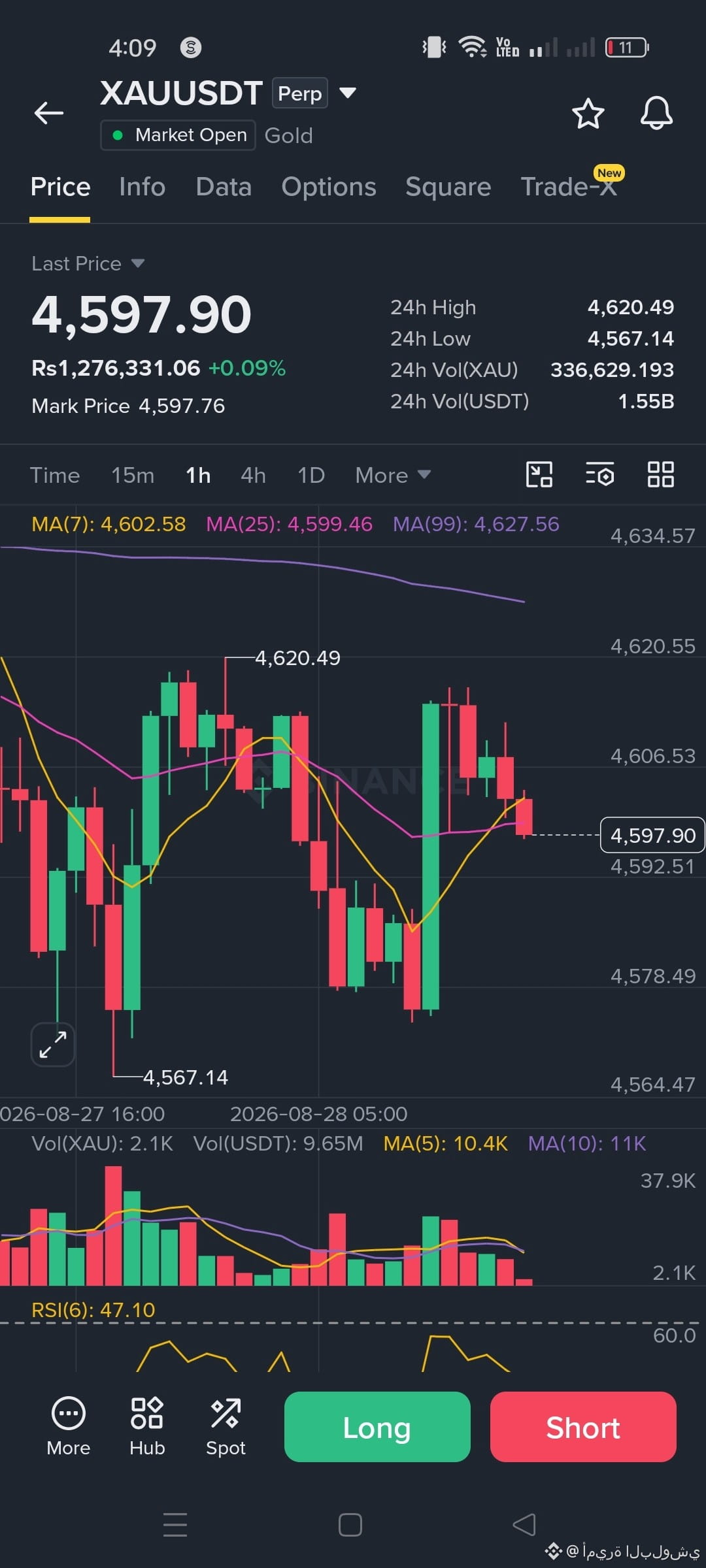Tap the Android home button

(350, 1525)
